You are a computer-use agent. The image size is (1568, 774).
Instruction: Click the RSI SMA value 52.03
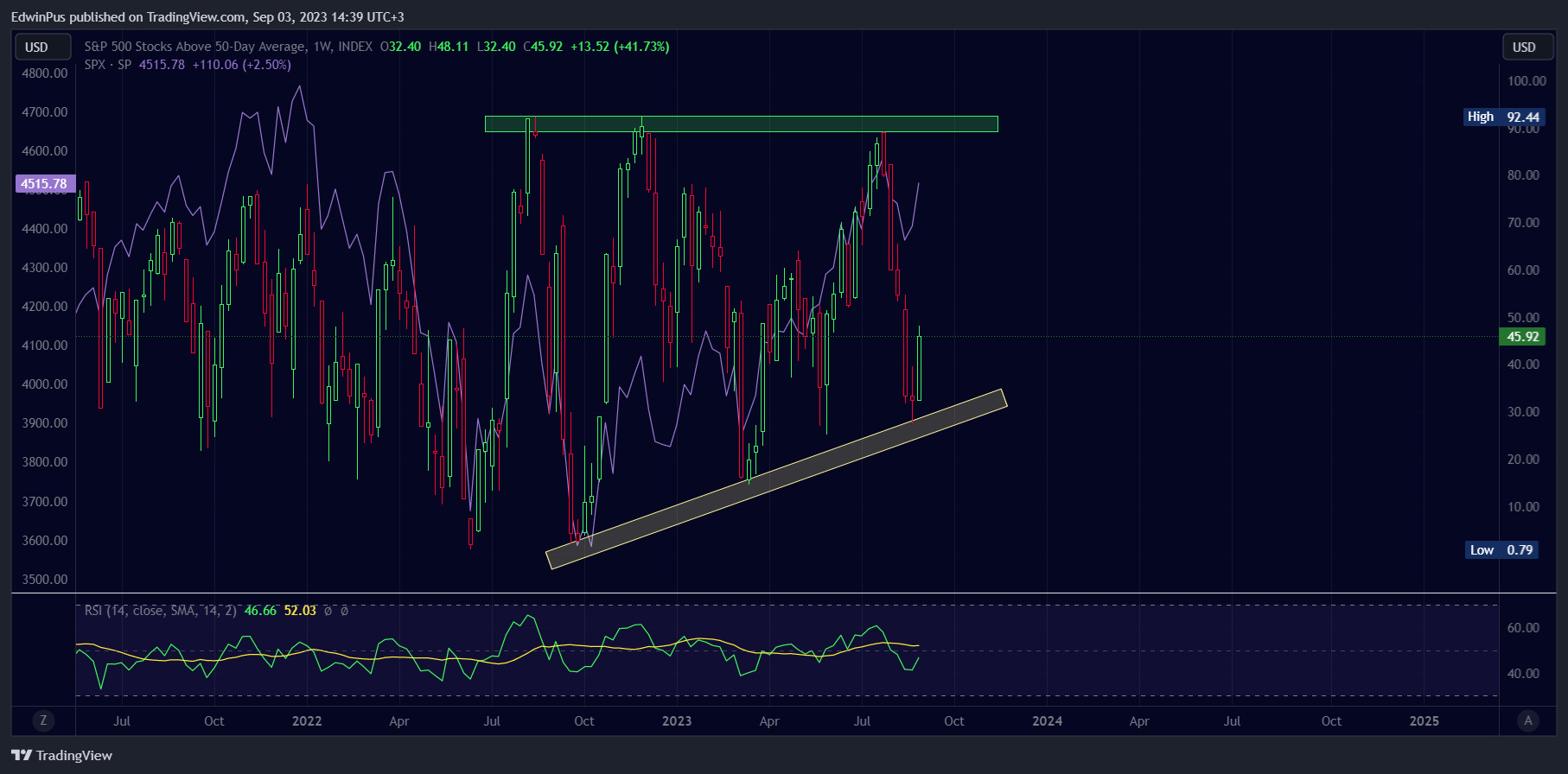(300, 611)
